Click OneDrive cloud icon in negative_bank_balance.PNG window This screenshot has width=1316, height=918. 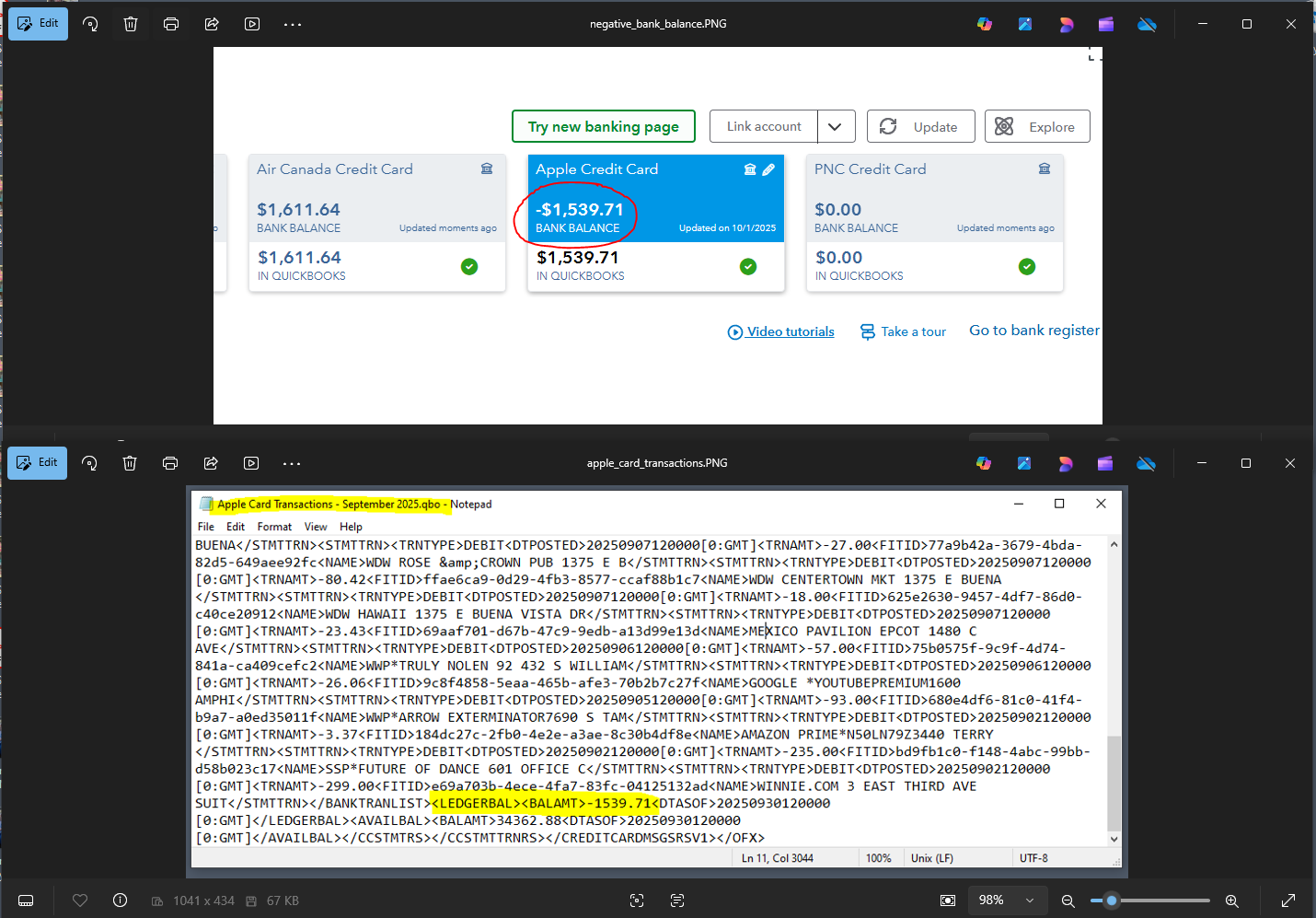click(x=1147, y=24)
